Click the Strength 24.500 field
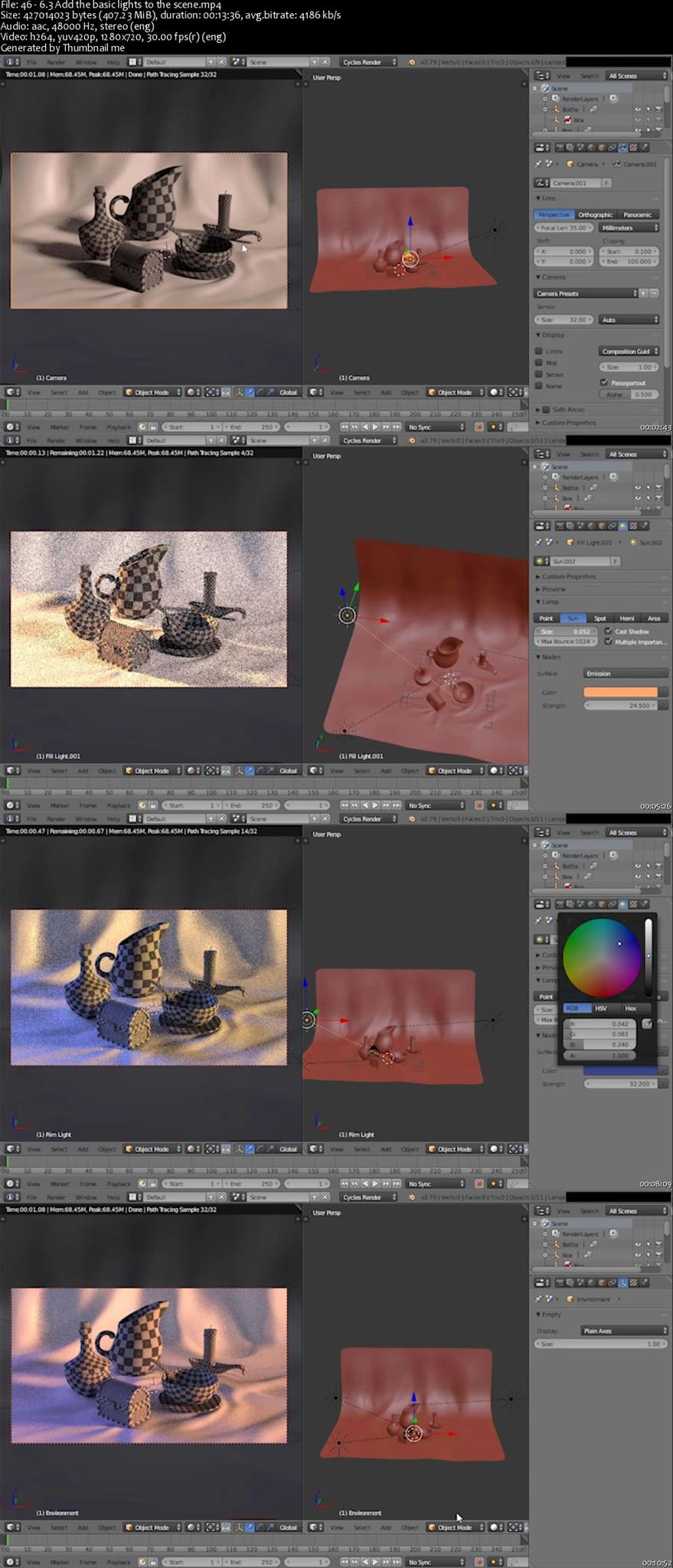 [621, 705]
